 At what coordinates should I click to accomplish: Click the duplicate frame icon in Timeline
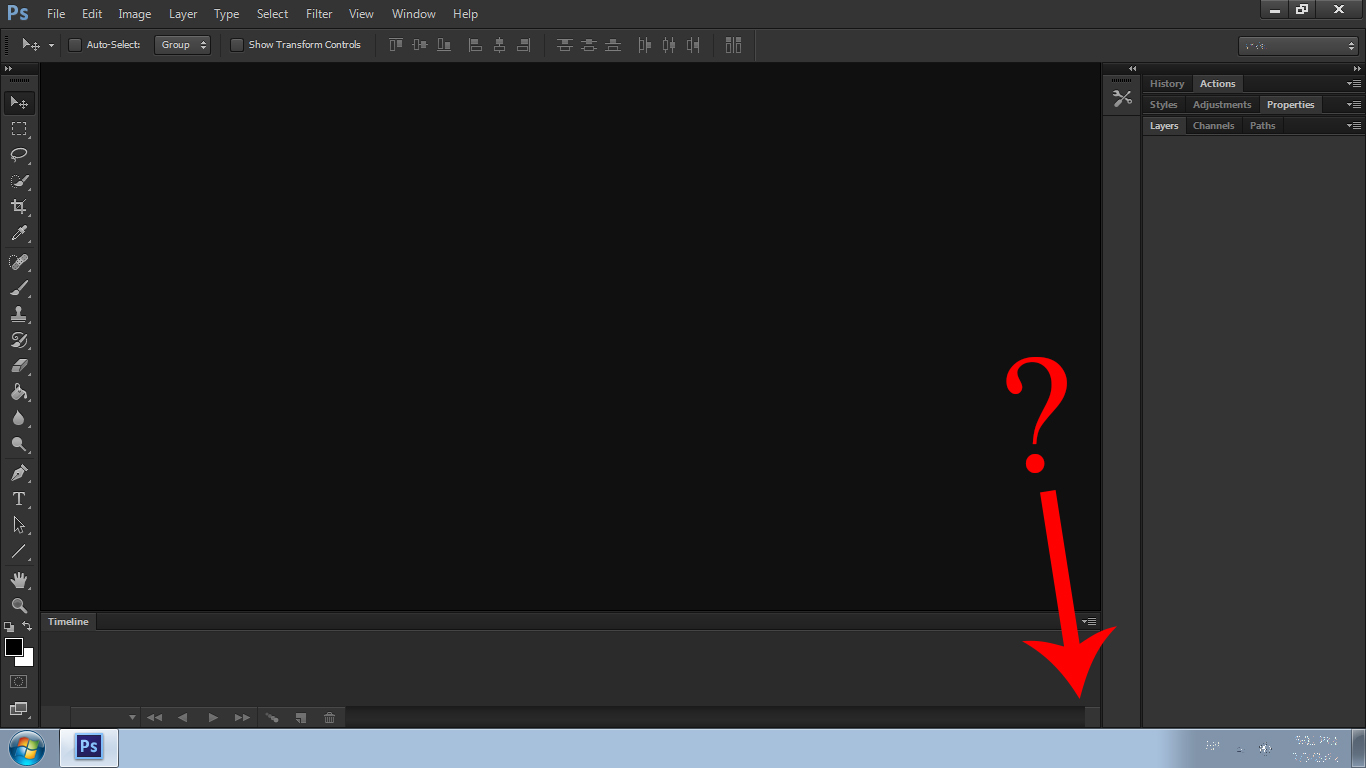[300, 717]
